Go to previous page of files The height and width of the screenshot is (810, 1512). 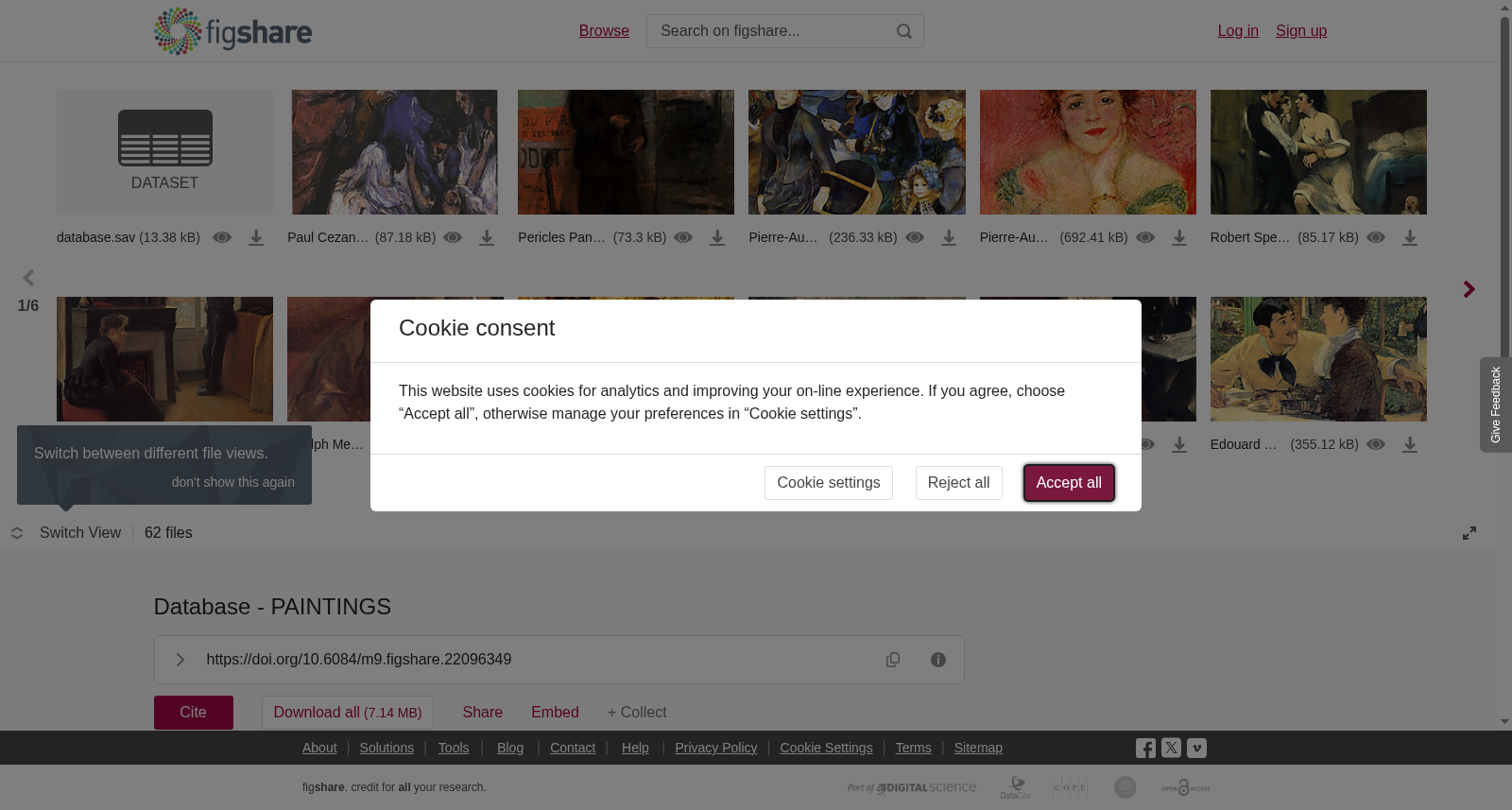tap(28, 278)
